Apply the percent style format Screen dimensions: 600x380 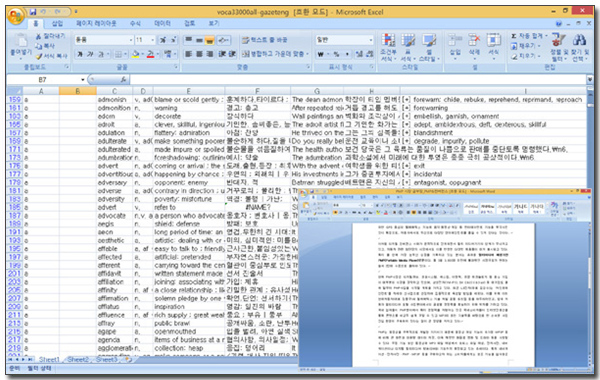click(336, 54)
